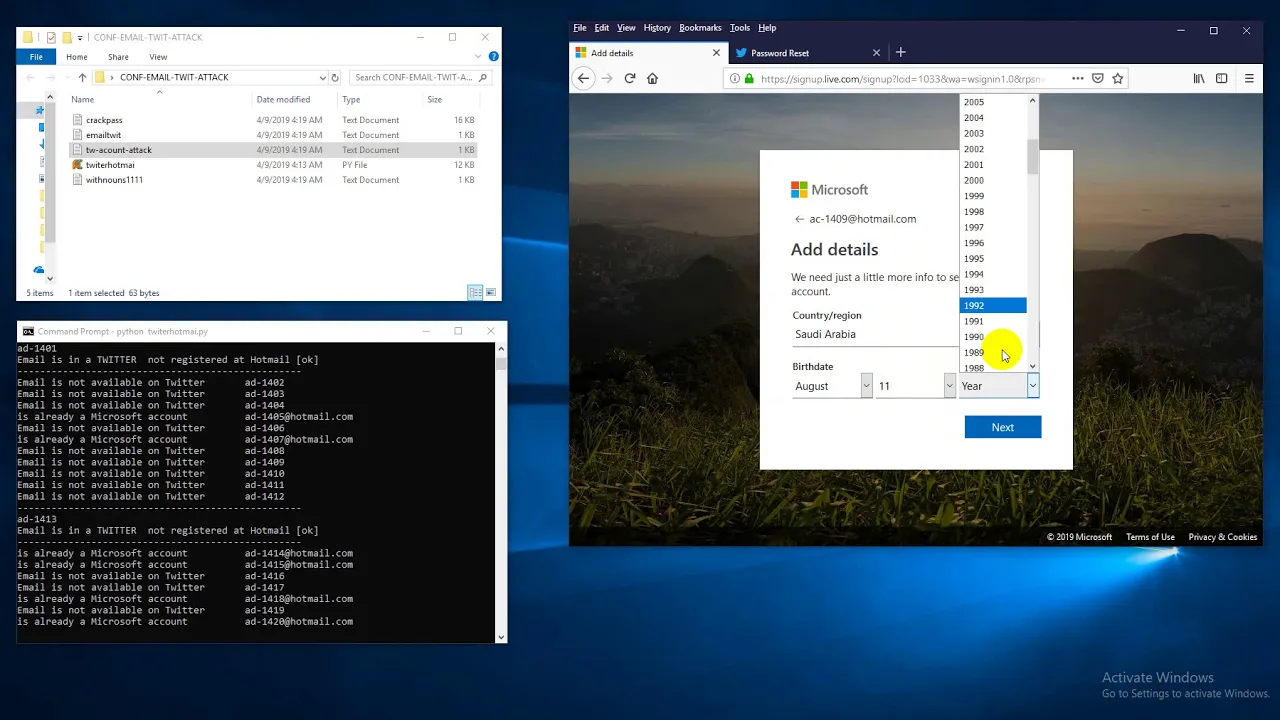Open Firefox library icon
Image resolution: width=1280 pixels, height=720 pixels.
(x=1199, y=78)
